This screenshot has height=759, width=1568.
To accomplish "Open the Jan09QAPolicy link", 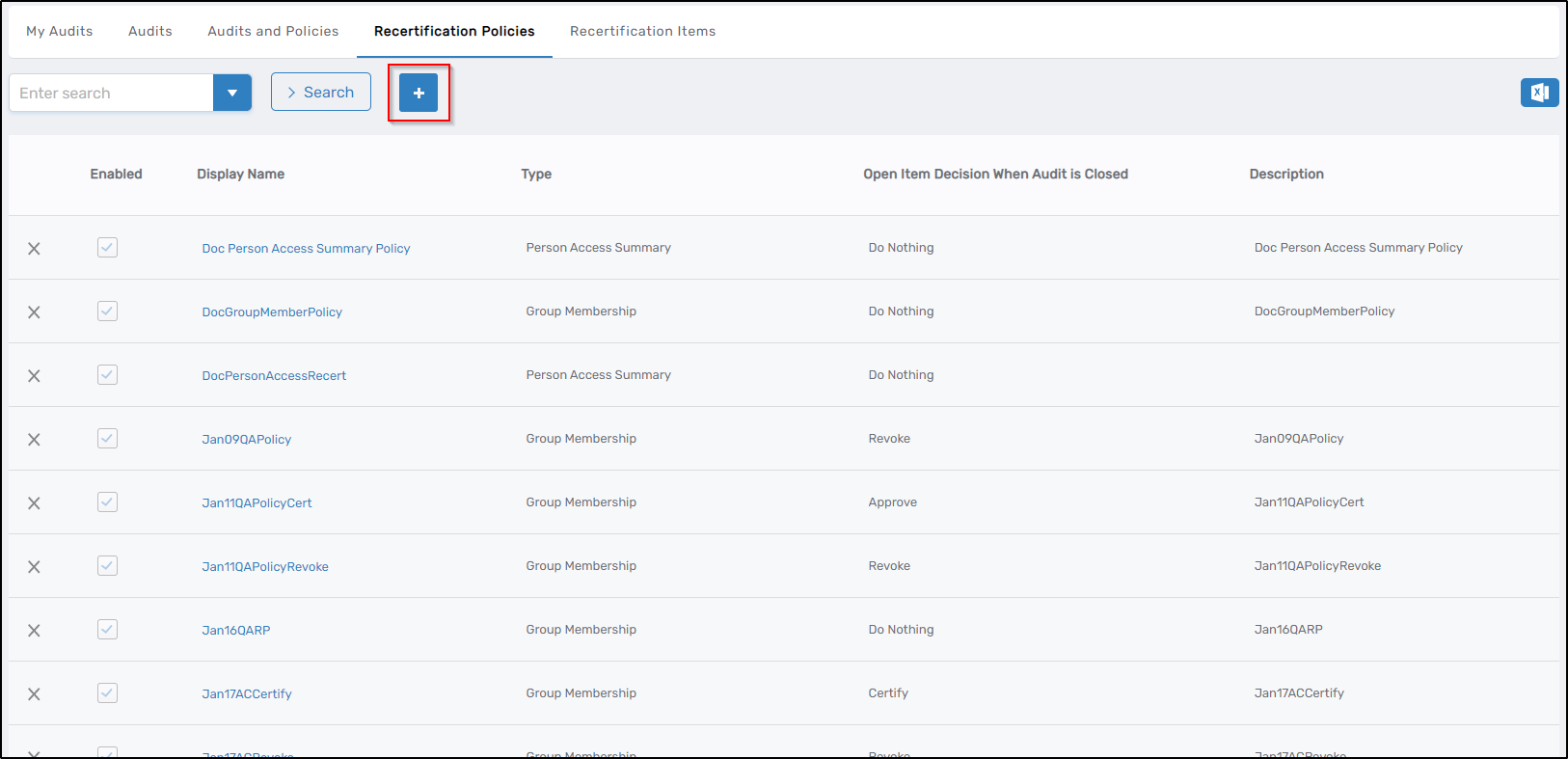I will click(x=246, y=440).
